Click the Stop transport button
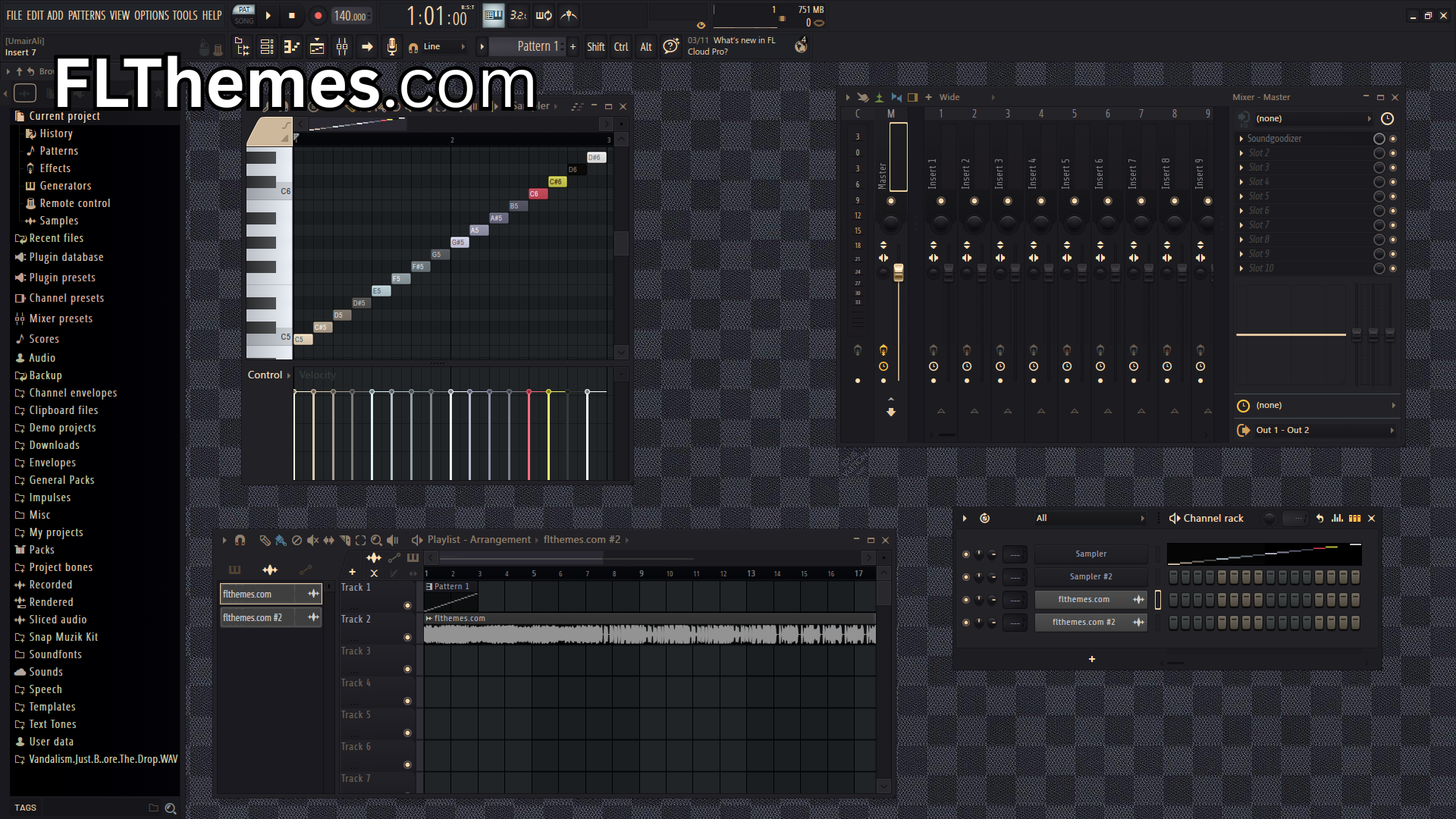The width and height of the screenshot is (1456, 819). point(292,15)
